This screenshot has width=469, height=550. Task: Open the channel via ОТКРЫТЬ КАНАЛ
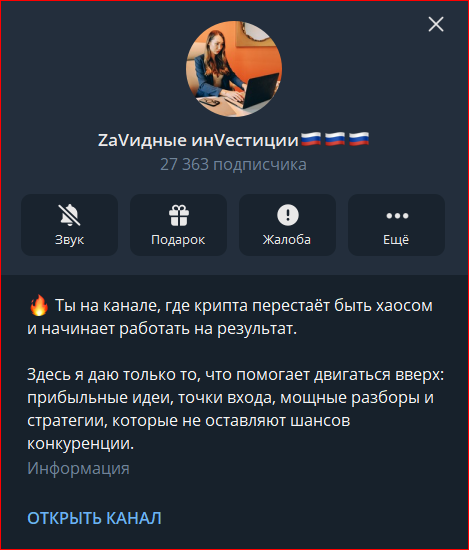tap(94, 518)
